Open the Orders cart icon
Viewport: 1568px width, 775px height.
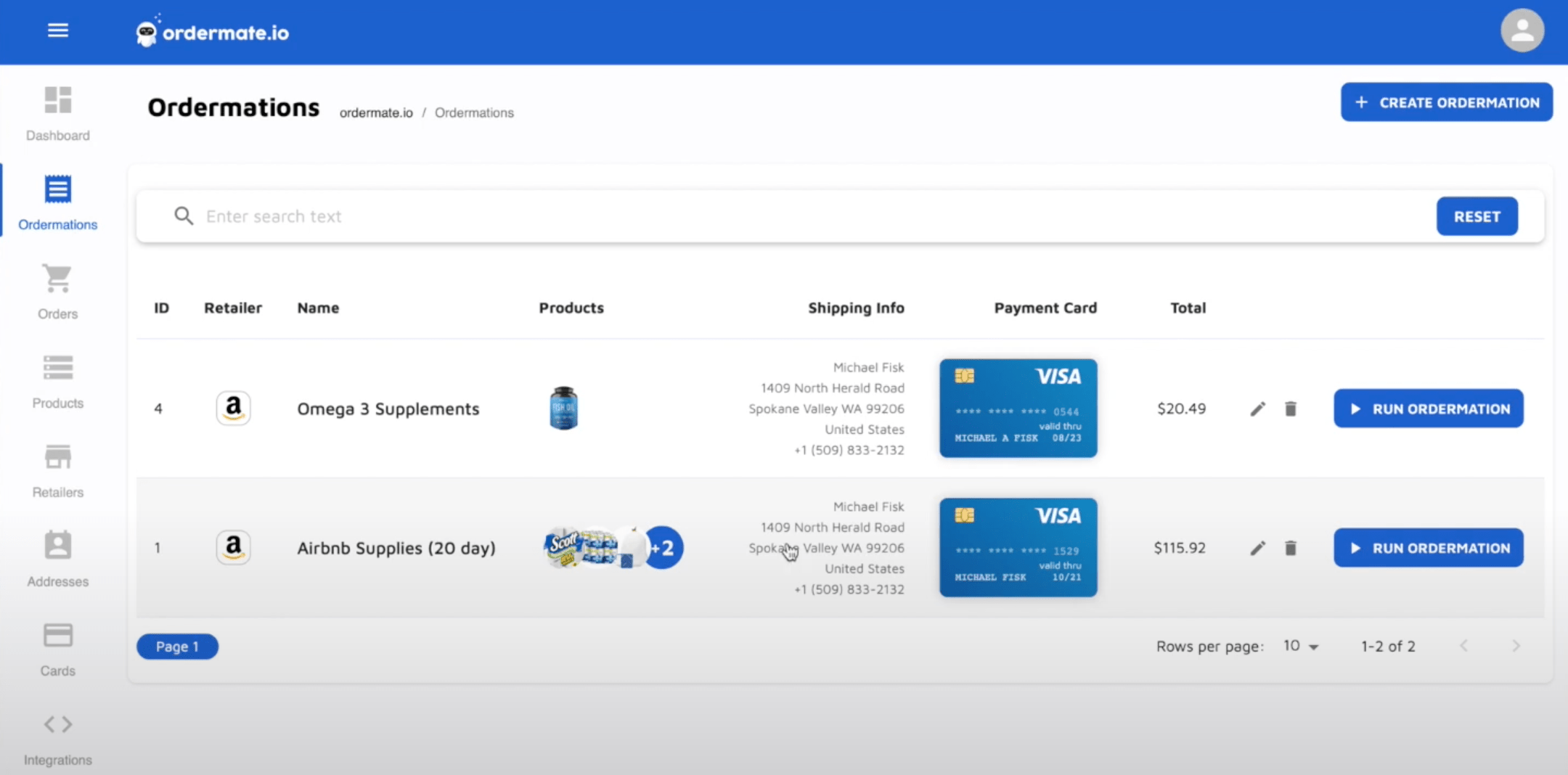click(57, 280)
